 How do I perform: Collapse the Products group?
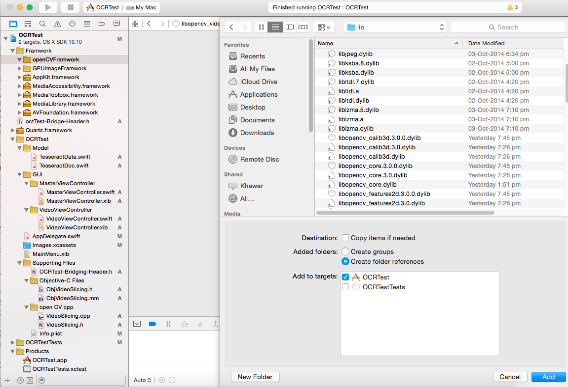[13, 351]
